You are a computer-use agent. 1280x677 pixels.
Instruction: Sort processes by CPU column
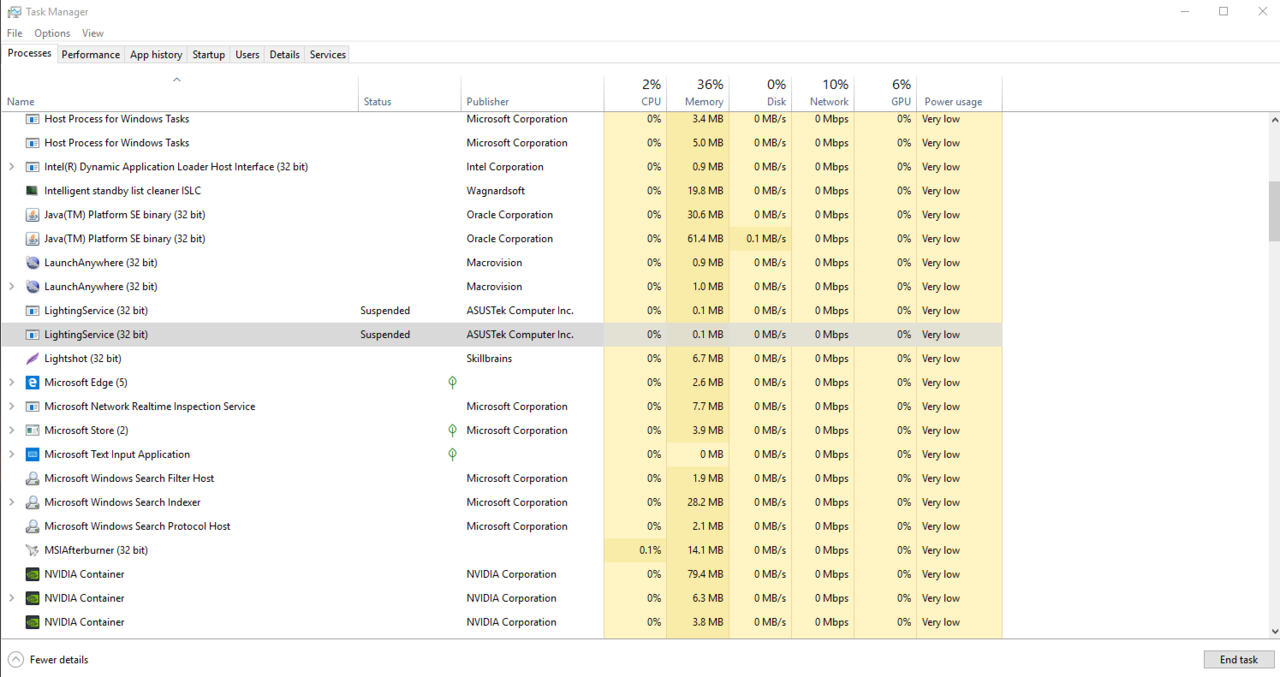click(635, 92)
